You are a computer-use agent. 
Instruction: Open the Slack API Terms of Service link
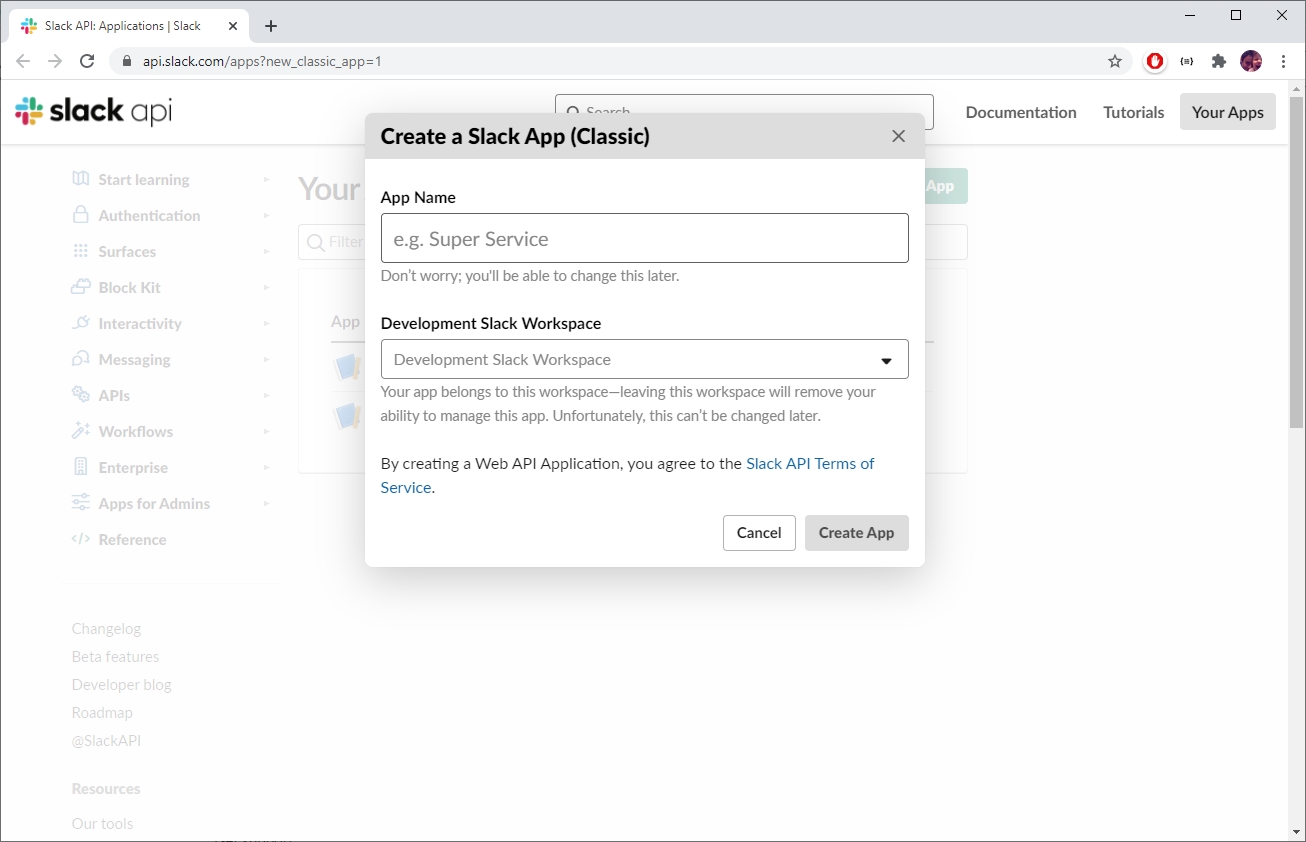(809, 464)
